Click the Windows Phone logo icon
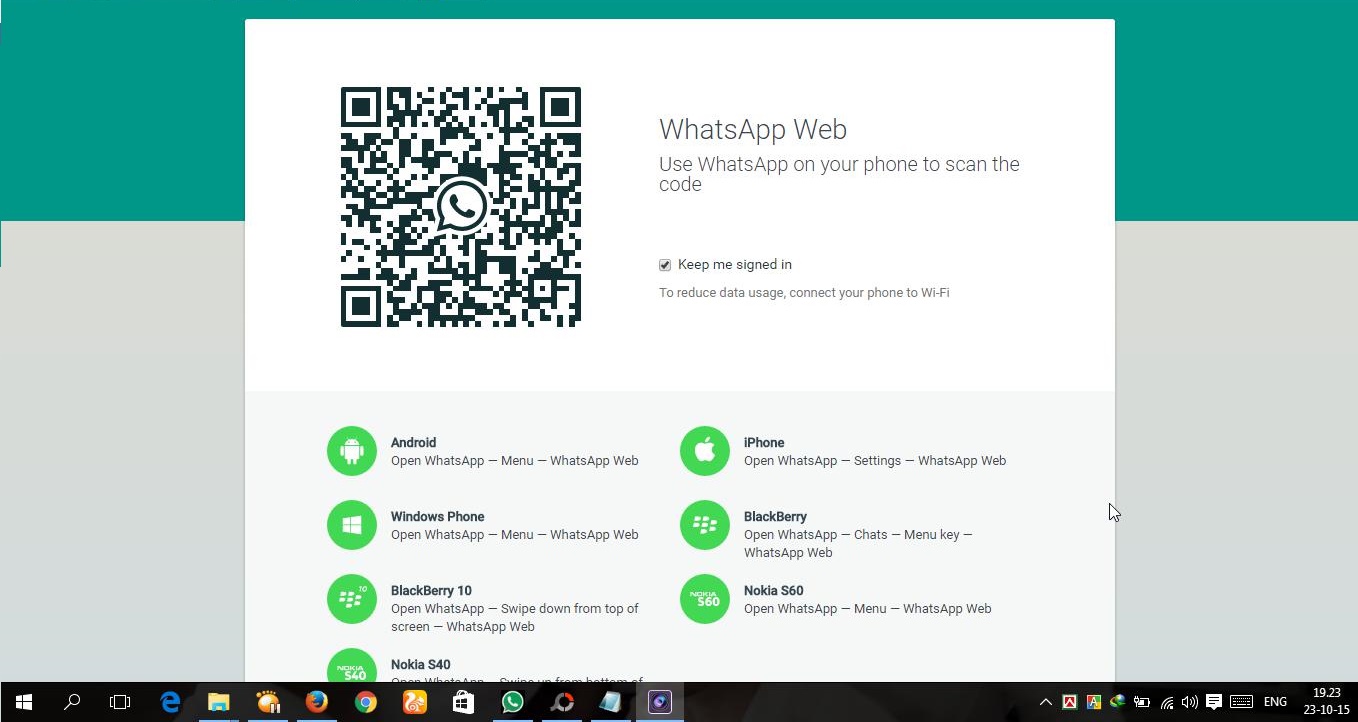Screen dimensions: 1358x722 pyautogui.click(x=352, y=525)
